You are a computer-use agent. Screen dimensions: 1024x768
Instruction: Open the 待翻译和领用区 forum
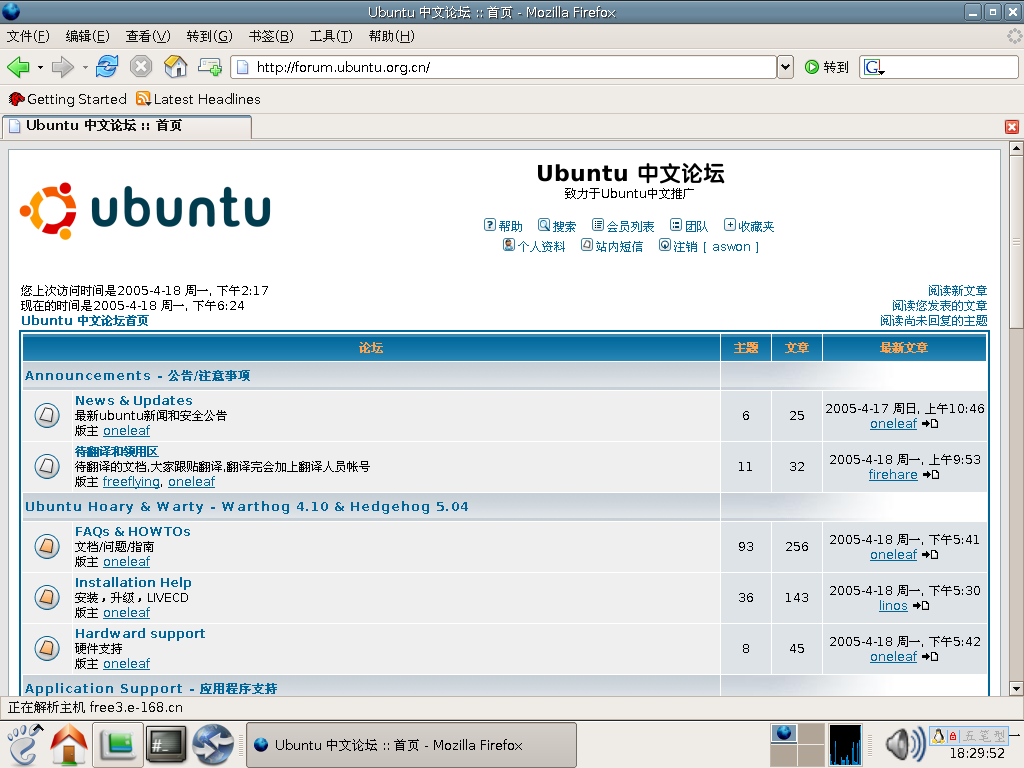[x=116, y=451]
